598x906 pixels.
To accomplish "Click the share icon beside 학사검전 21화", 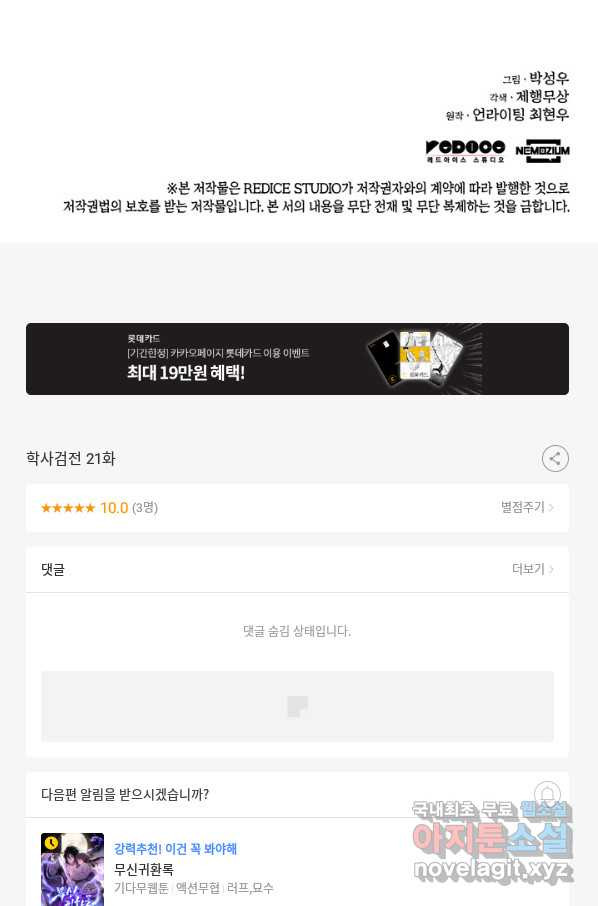I will 555,459.
